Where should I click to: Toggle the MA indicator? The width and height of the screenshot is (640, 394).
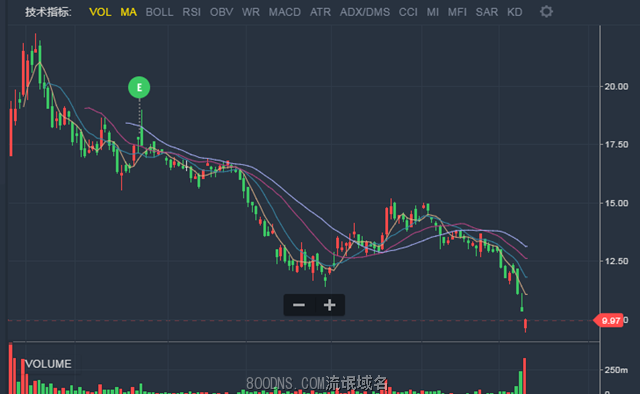(x=129, y=12)
